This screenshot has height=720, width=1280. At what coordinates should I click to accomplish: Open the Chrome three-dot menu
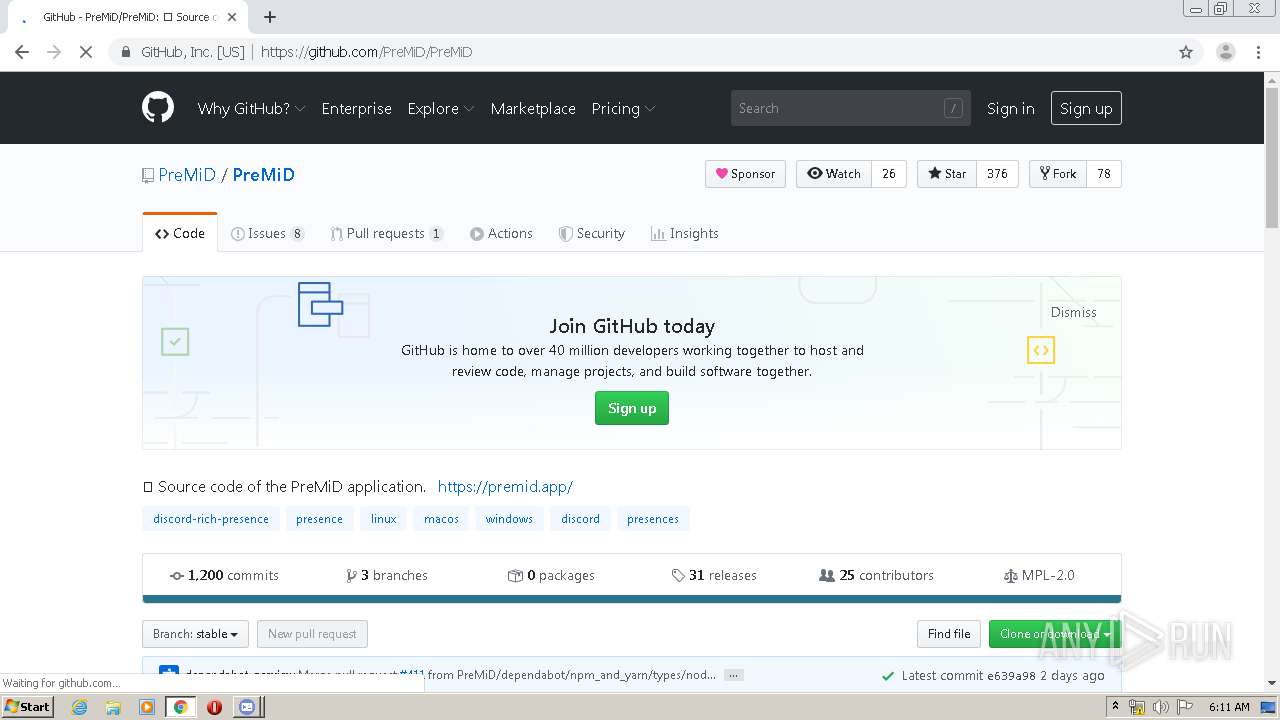coord(1259,52)
